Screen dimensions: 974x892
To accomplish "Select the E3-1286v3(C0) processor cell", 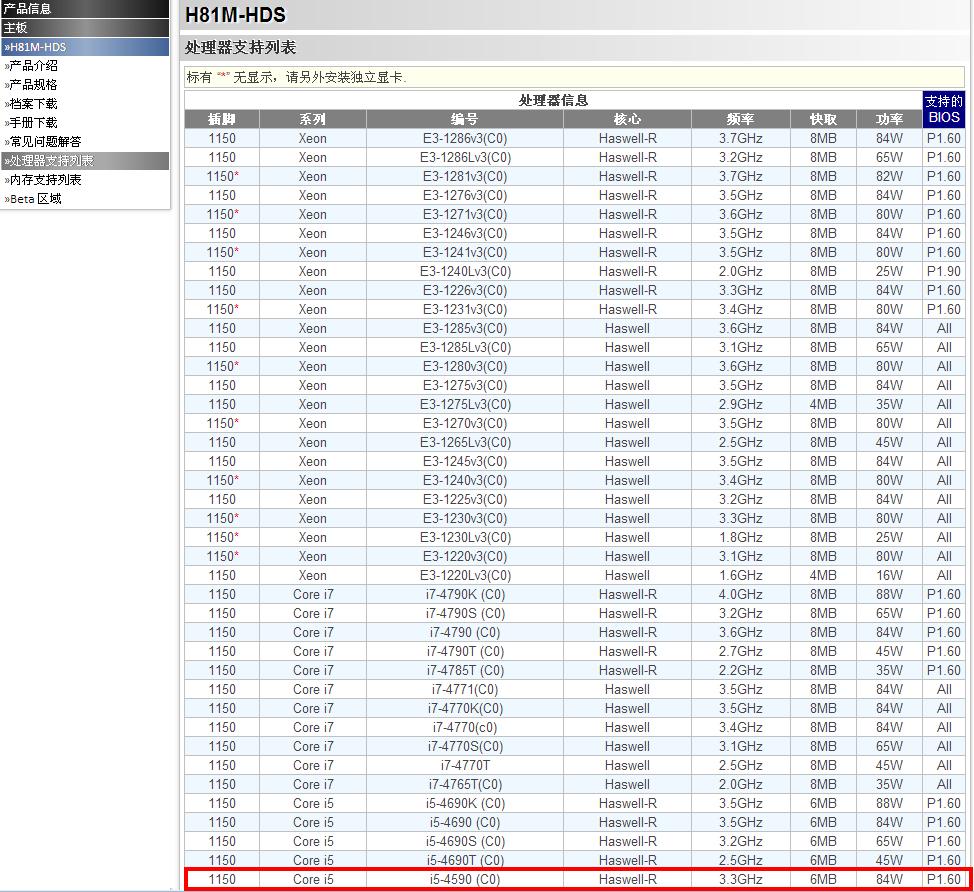I will point(464,138).
